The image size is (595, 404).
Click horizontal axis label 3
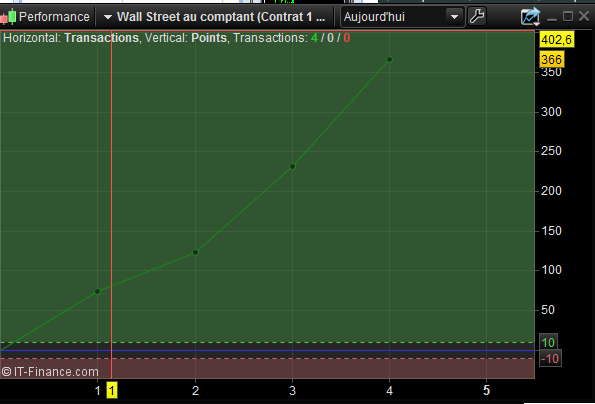292,390
